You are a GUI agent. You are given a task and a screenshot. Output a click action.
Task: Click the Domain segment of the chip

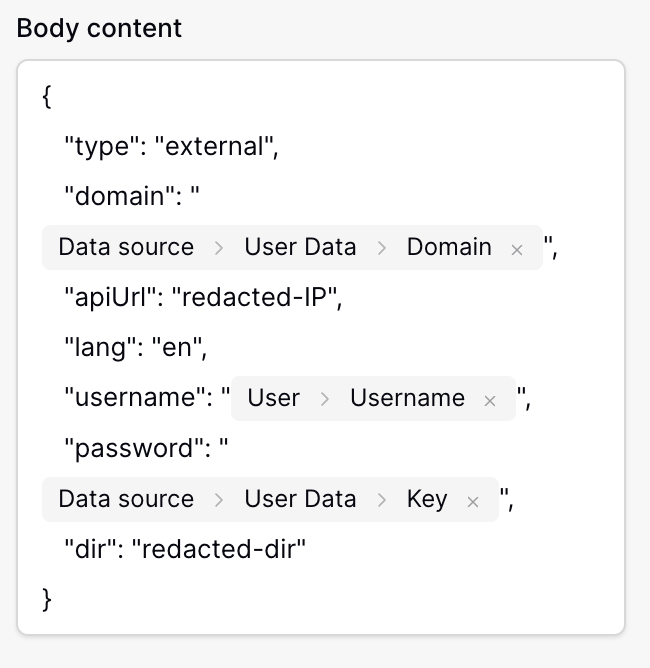point(449,247)
